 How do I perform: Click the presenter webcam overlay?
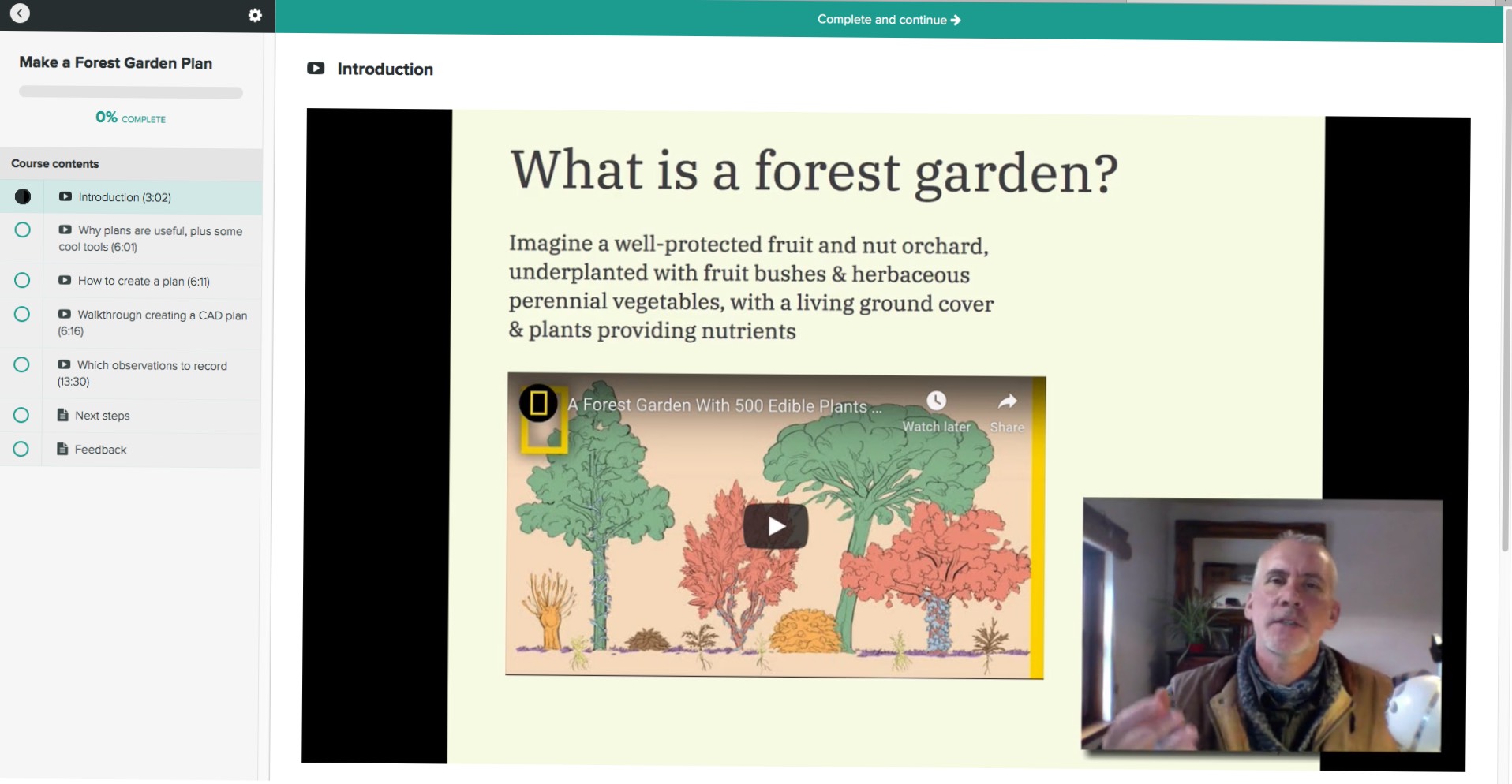point(1261,625)
